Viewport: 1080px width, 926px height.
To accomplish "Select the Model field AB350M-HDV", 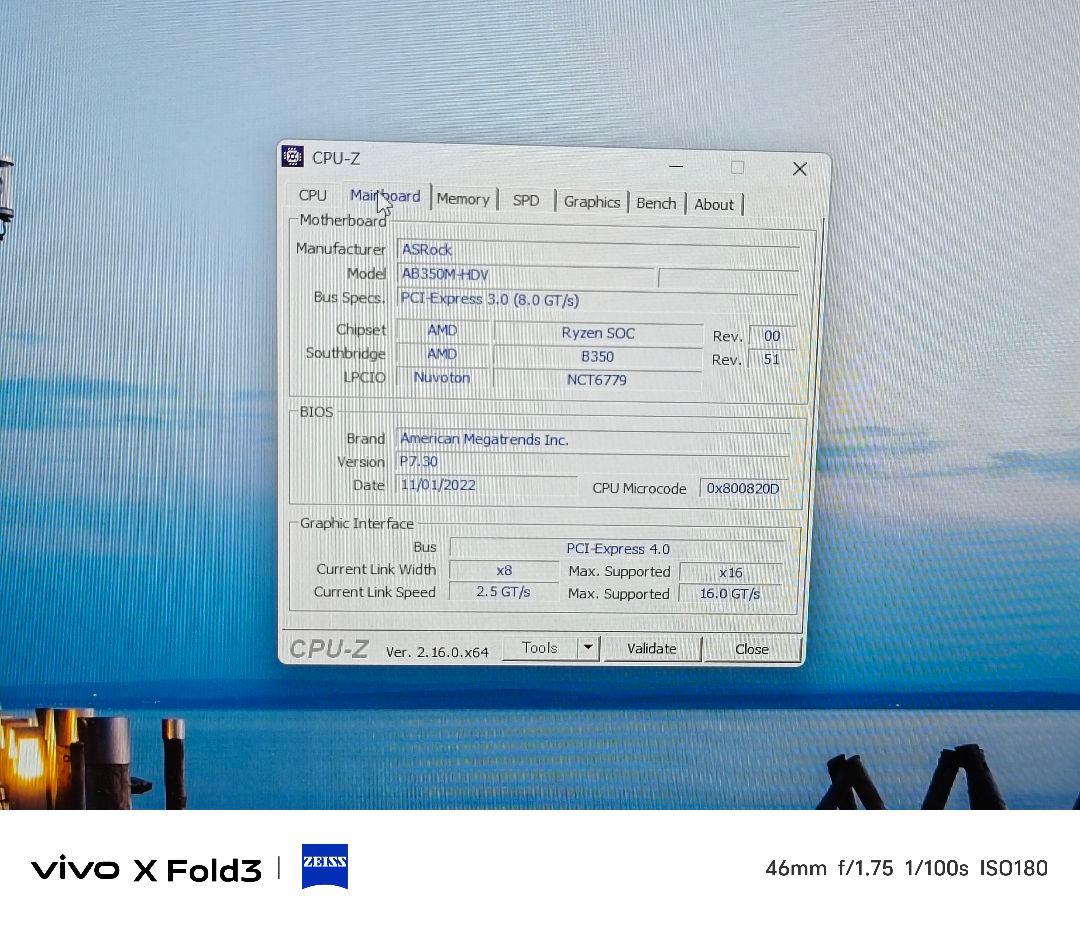I will click(525, 274).
